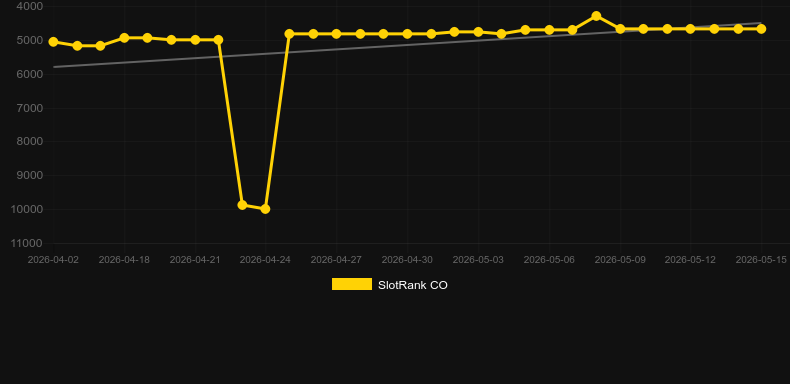Click the 11000 y-axis label

(x=27, y=243)
